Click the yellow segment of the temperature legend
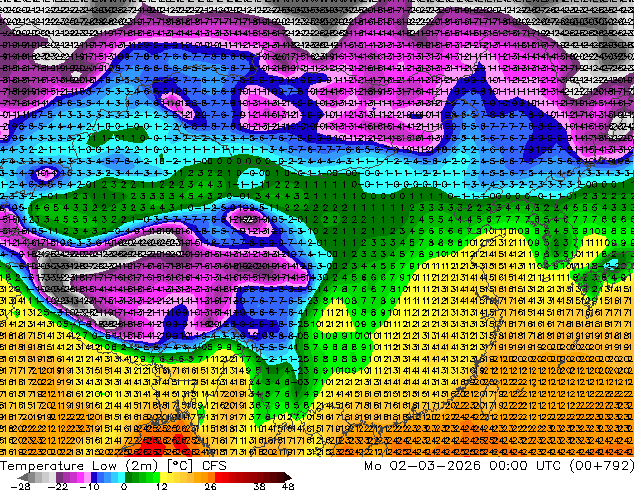 [x=163, y=477]
